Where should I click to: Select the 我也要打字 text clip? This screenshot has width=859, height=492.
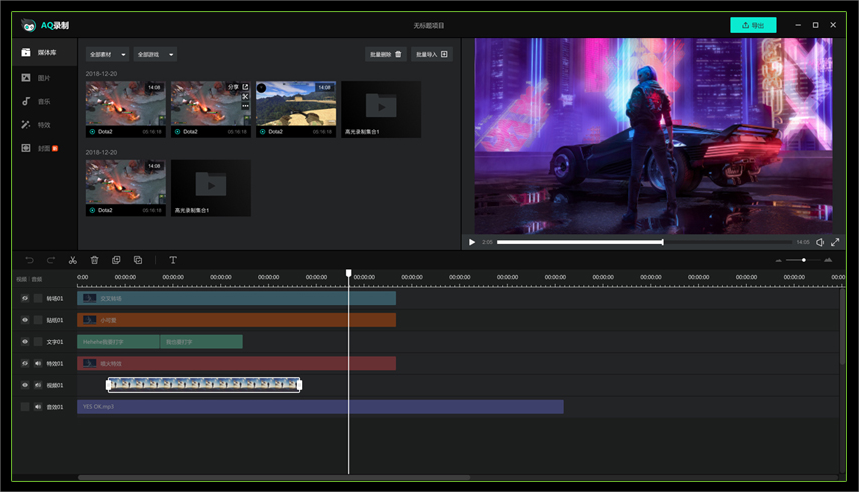pos(202,342)
